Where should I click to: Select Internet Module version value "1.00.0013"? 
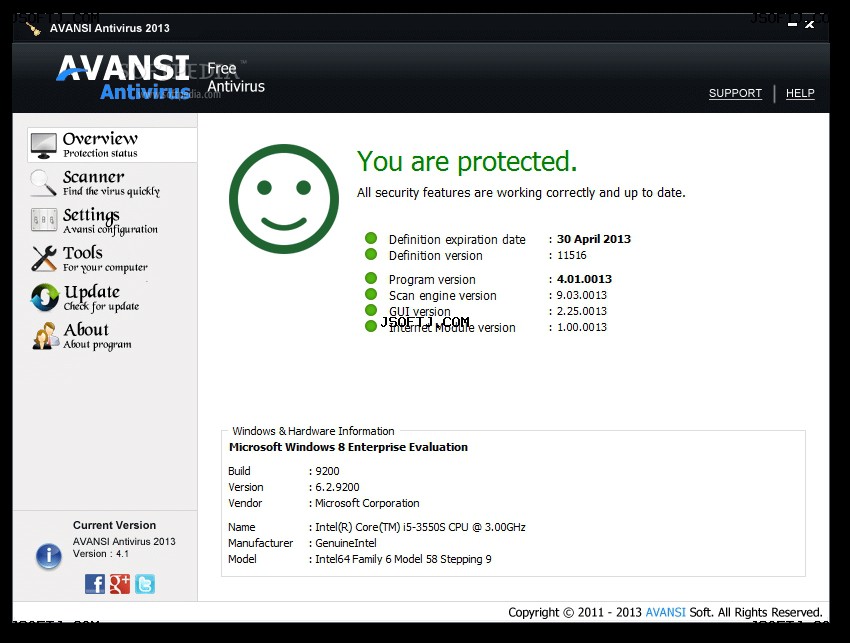coord(581,327)
